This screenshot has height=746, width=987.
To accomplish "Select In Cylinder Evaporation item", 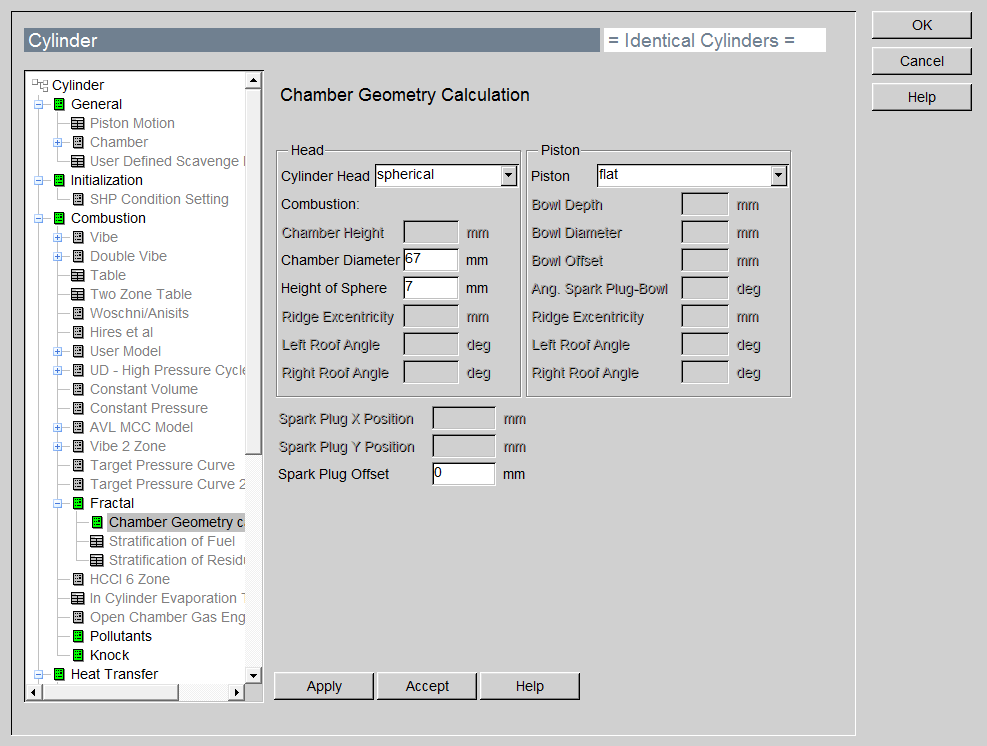I will 167,598.
